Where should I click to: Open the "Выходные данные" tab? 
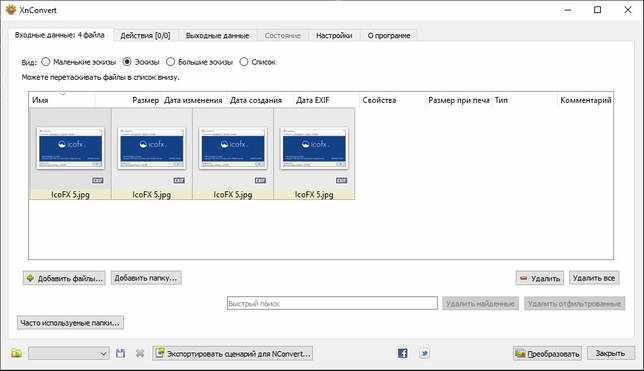217,36
